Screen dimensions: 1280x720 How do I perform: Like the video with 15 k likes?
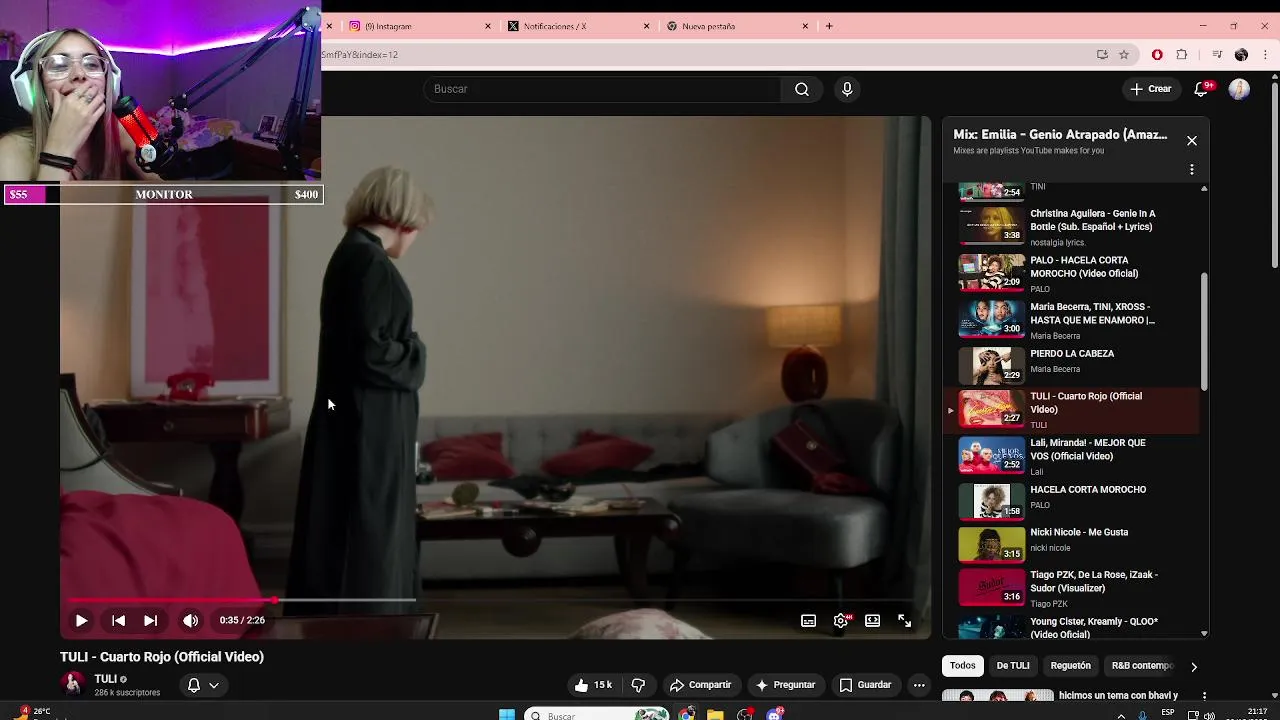[x=593, y=685]
